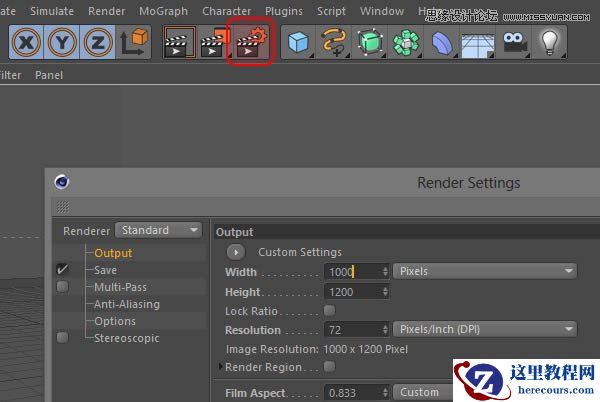Screen dimensions: 600x402
Task: Click the array modeling objects icon
Action: click(406, 42)
